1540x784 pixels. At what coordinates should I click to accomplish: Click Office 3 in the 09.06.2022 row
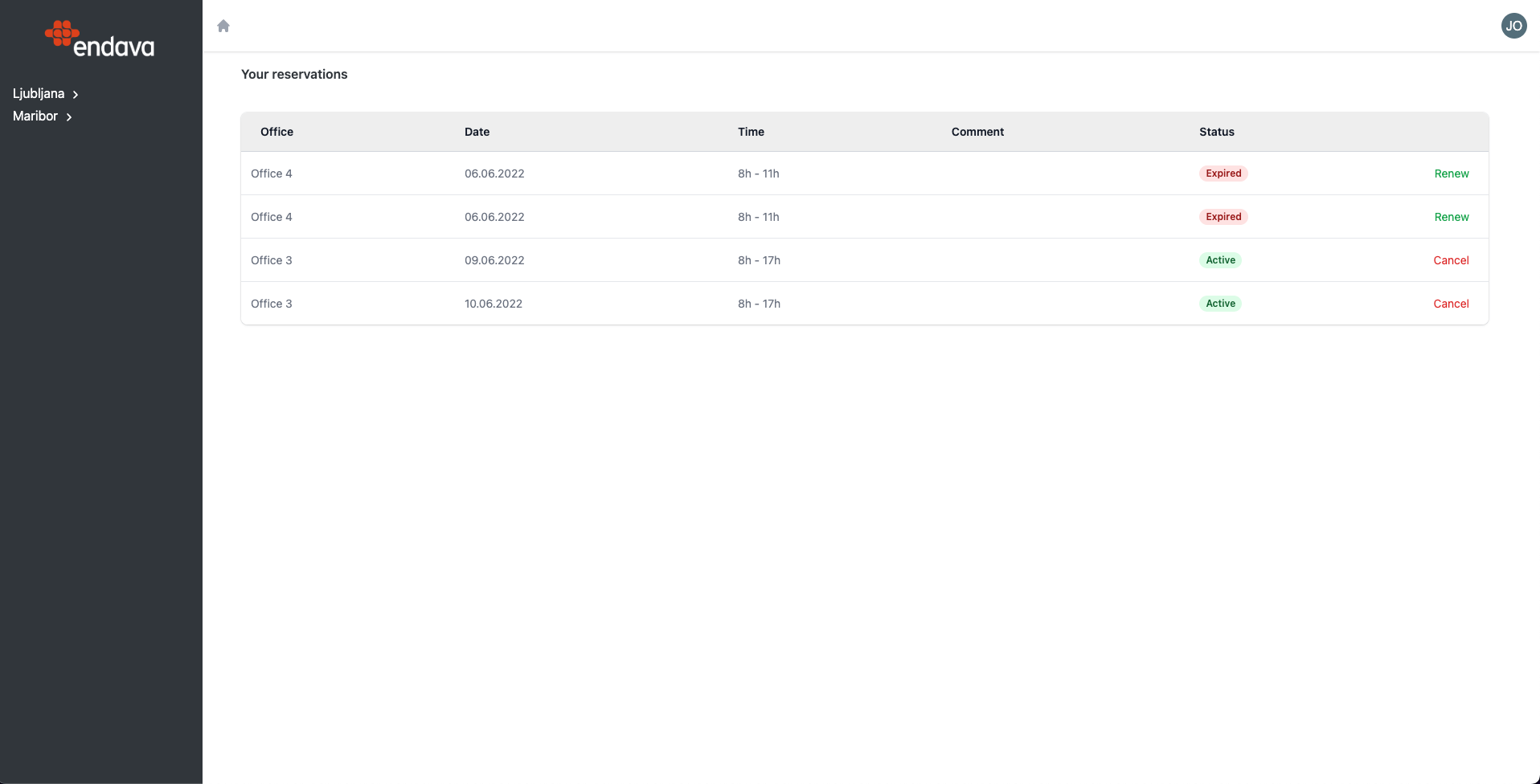click(272, 260)
